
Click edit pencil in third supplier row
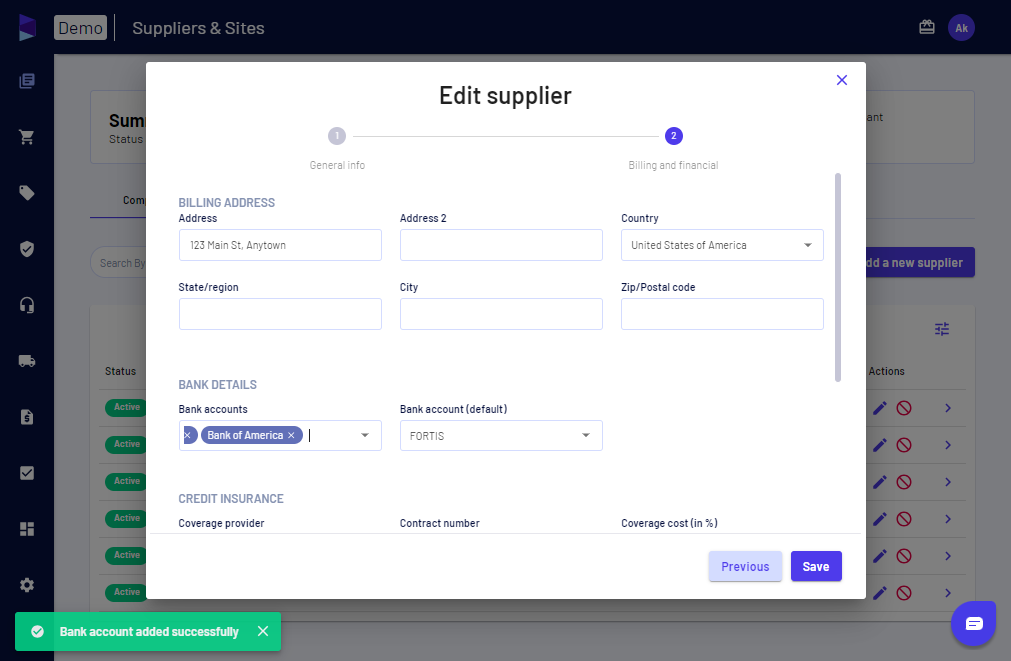tap(879, 482)
